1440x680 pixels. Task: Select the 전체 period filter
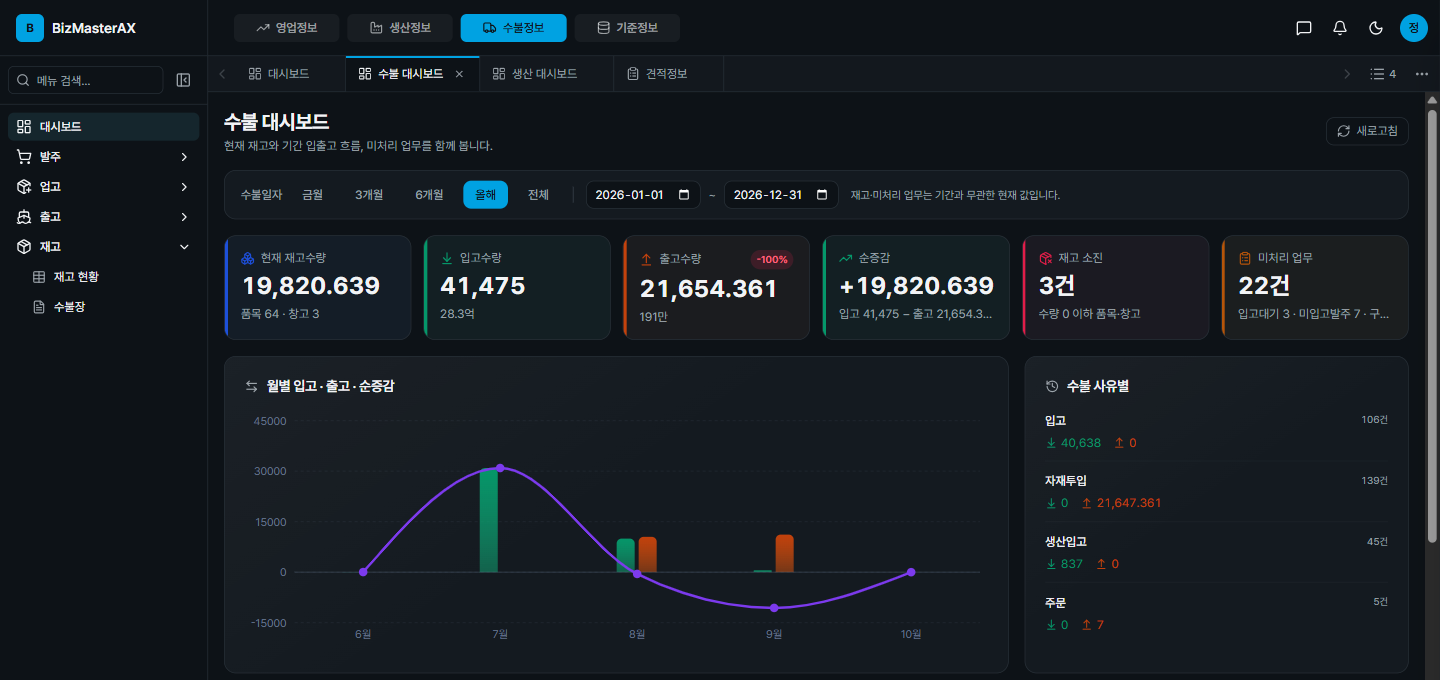(538, 195)
